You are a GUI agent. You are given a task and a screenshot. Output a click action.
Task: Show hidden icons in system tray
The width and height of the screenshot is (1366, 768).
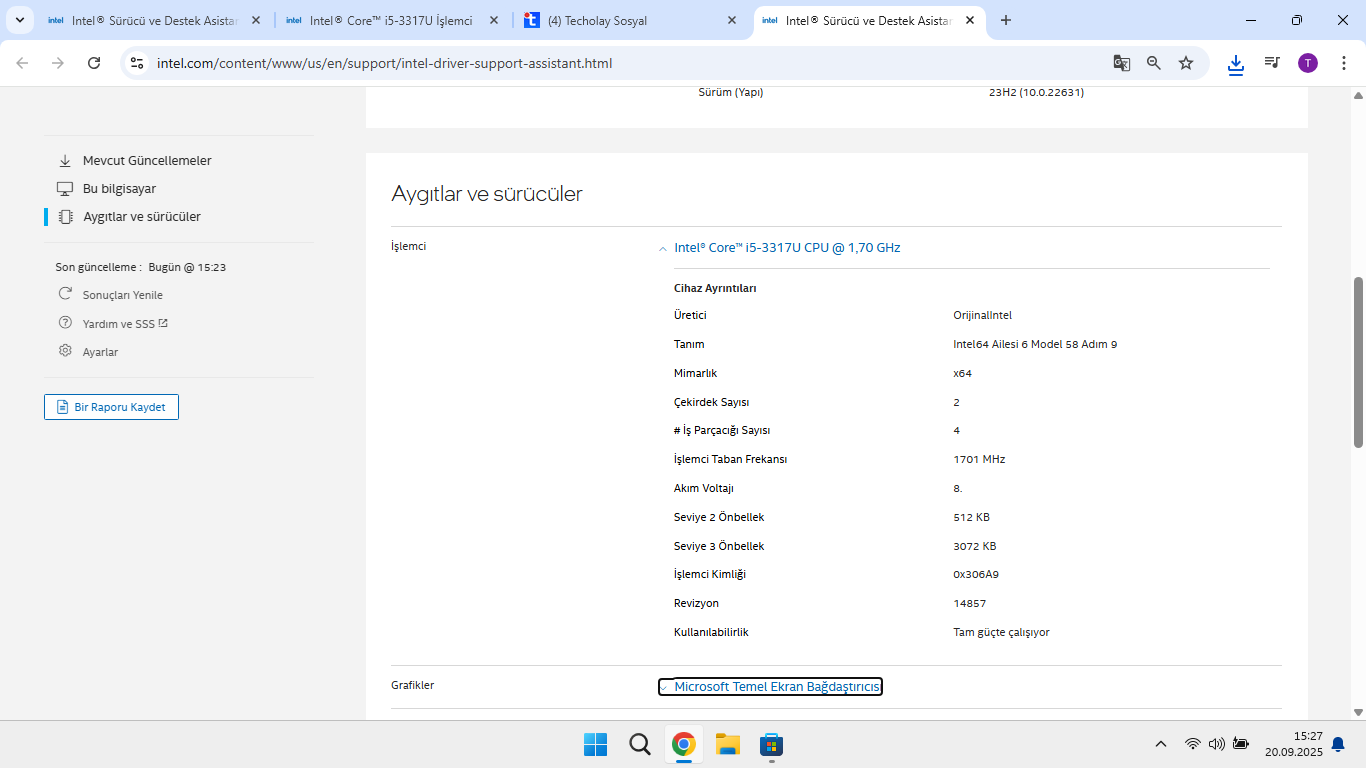(1160, 744)
